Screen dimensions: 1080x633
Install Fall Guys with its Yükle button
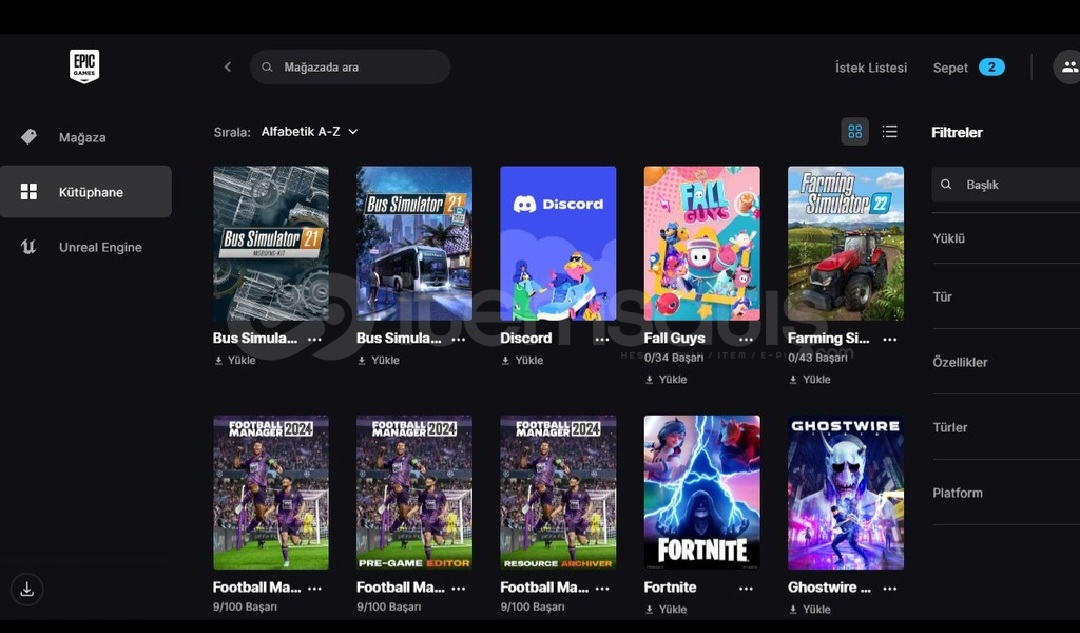666,380
